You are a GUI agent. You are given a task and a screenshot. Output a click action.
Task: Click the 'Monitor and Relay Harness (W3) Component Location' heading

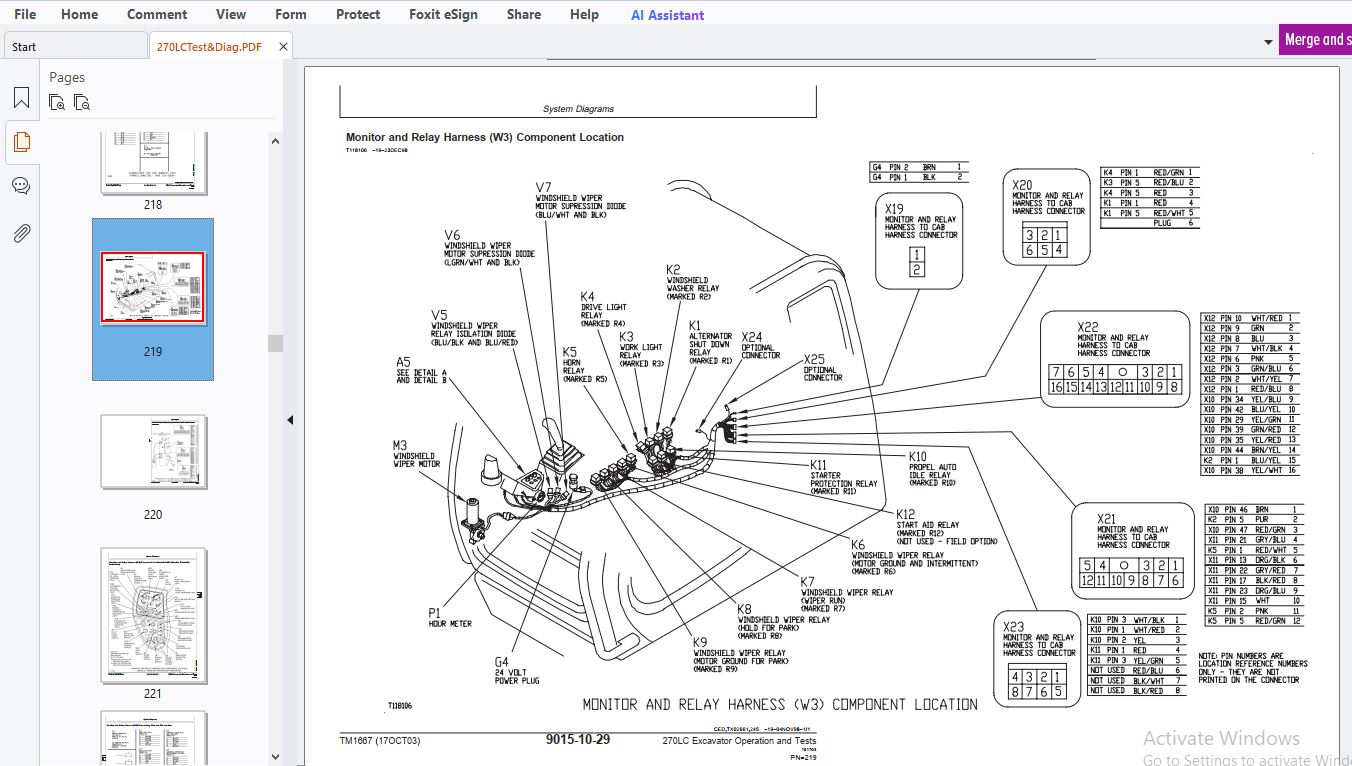(485, 138)
